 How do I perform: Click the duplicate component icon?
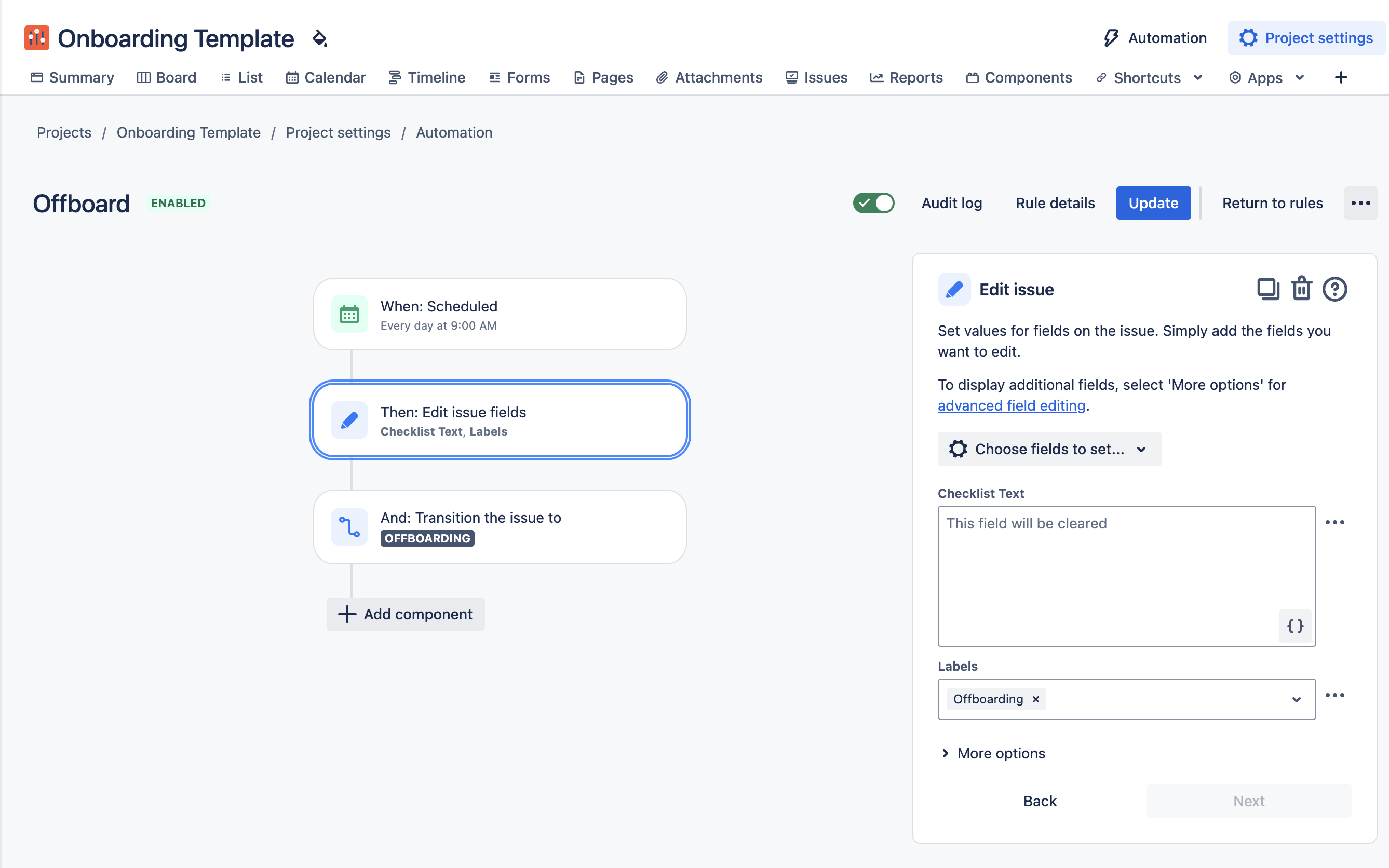click(1268, 289)
